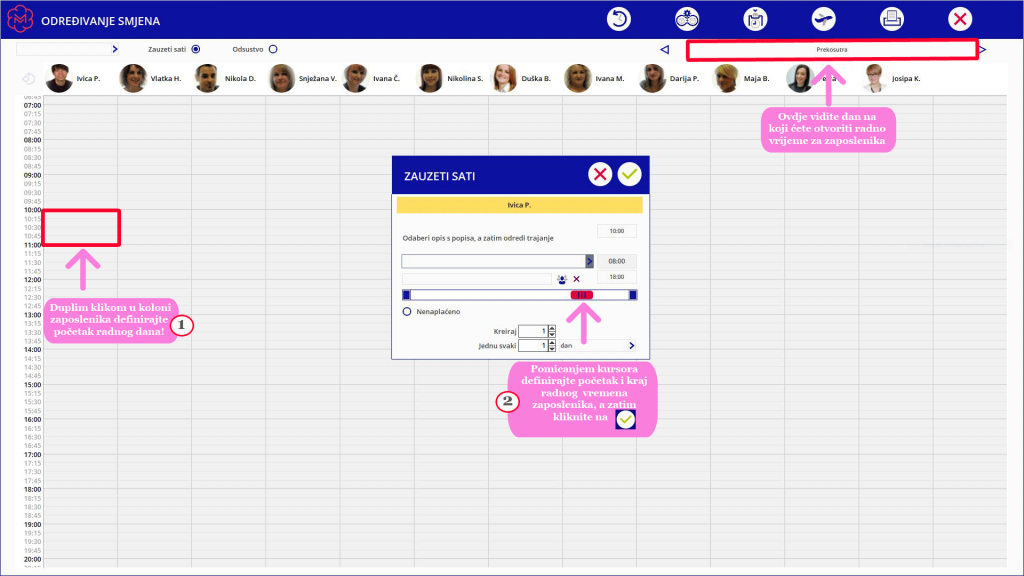Click the printer icon in header

click(x=891, y=19)
